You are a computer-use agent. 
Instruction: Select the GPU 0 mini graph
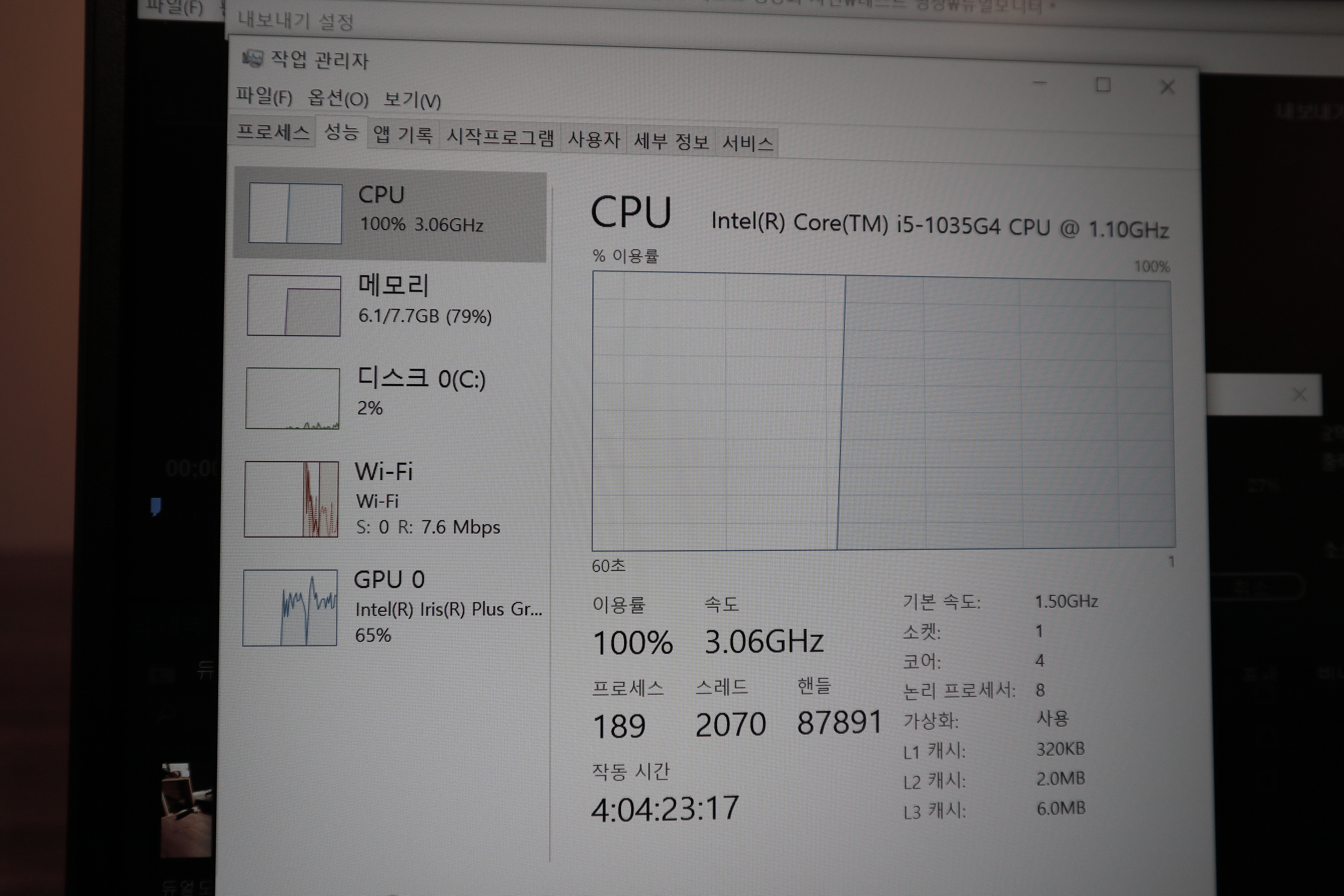(290, 608)
